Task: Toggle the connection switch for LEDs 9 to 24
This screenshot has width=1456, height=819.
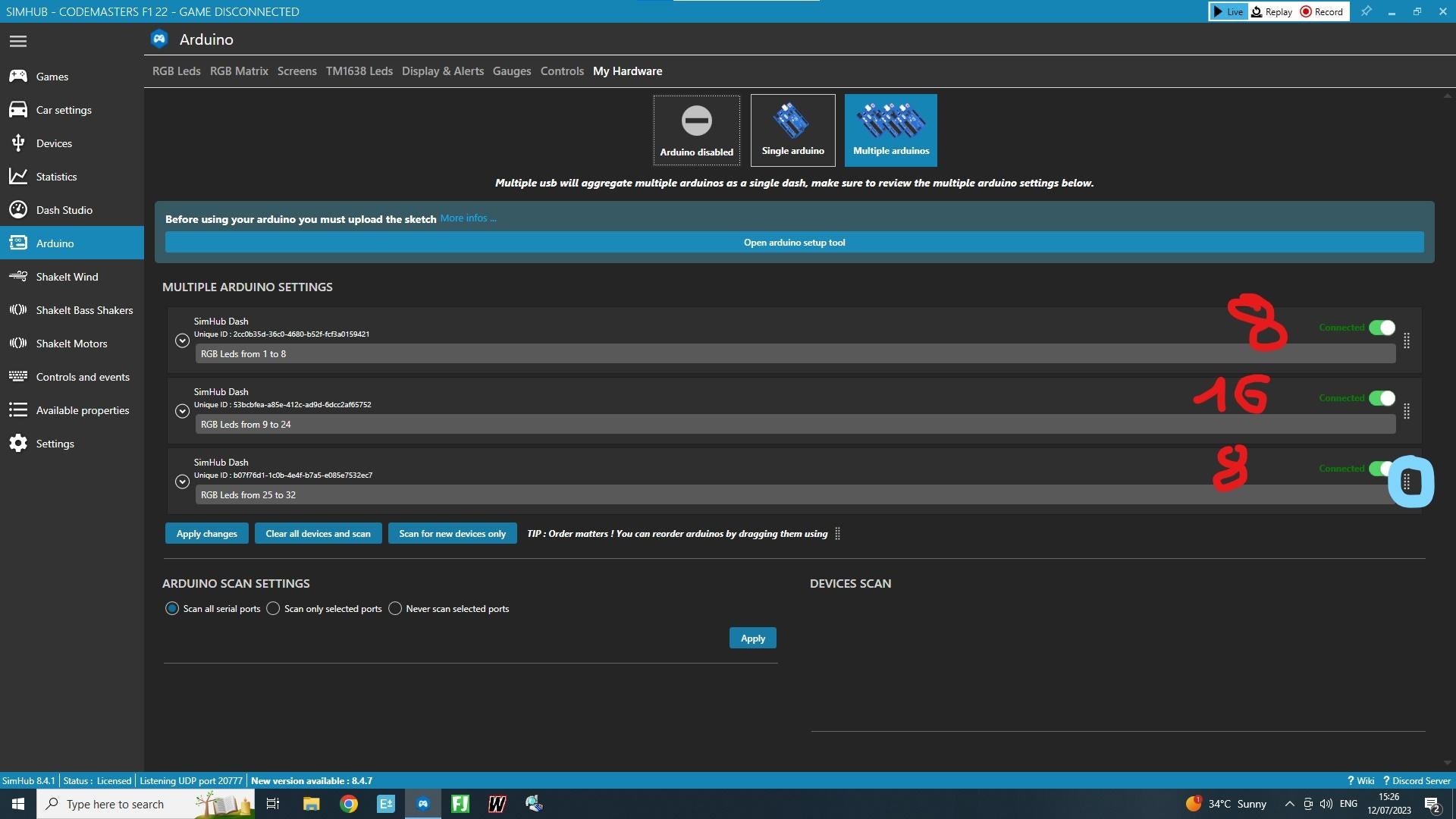Action: tap(1382, 398)
